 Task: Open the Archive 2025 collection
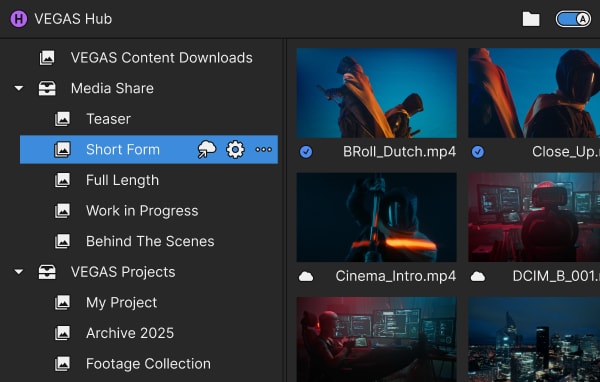click(x=130, y=333)
